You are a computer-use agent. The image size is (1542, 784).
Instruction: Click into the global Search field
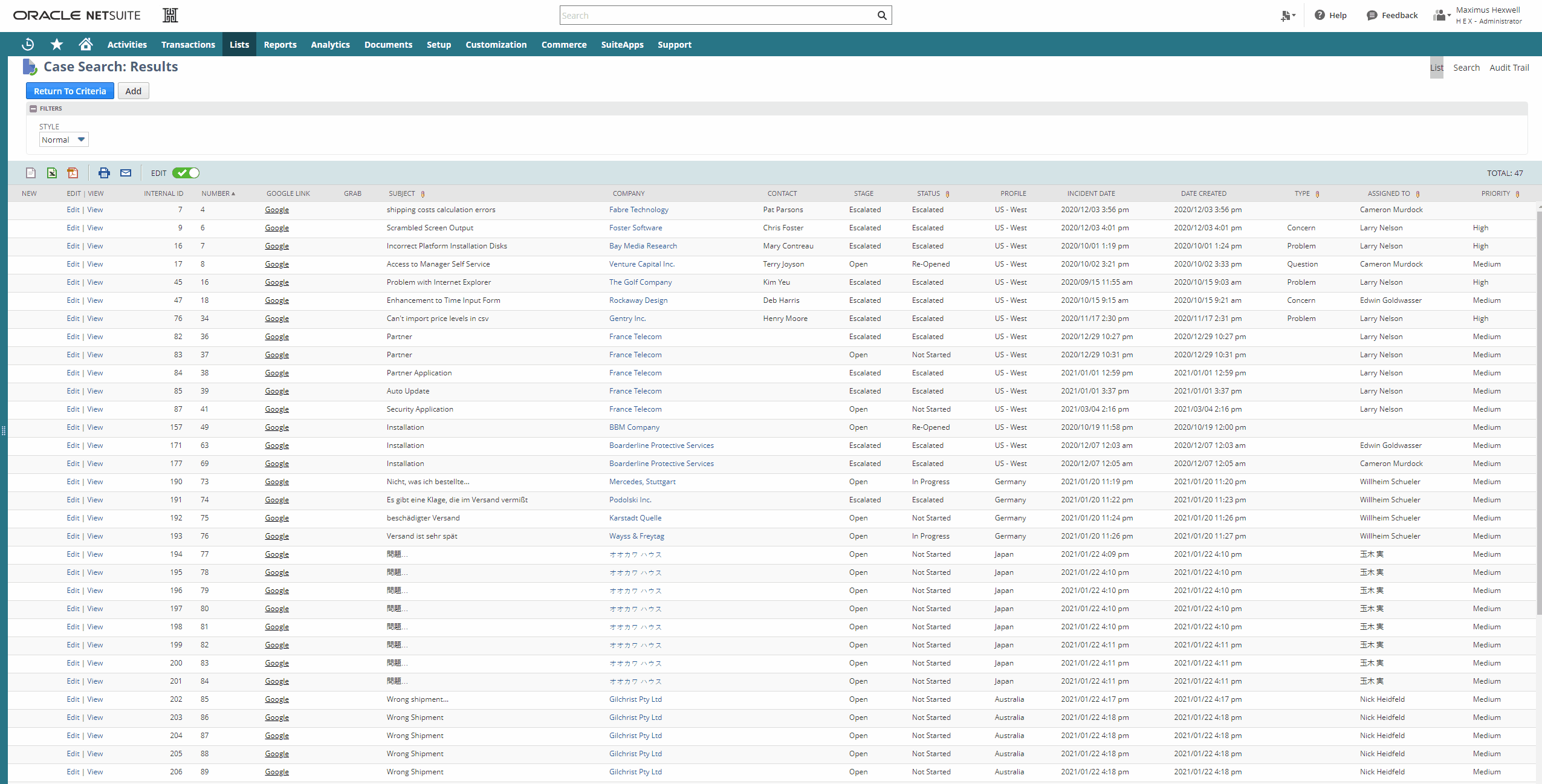click(718, 16)
